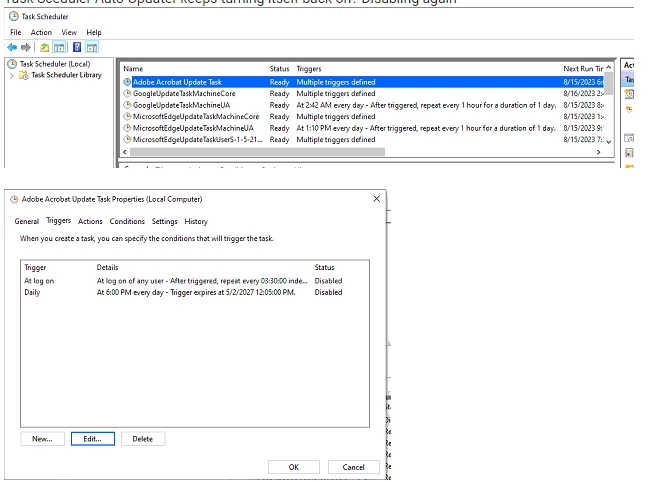Image resolution: width=648 pixels, height=482 pixels.
Task: Toggle the Show/Hide Action Pane icon
Action: pyautogui.click(x=92, y=48)
